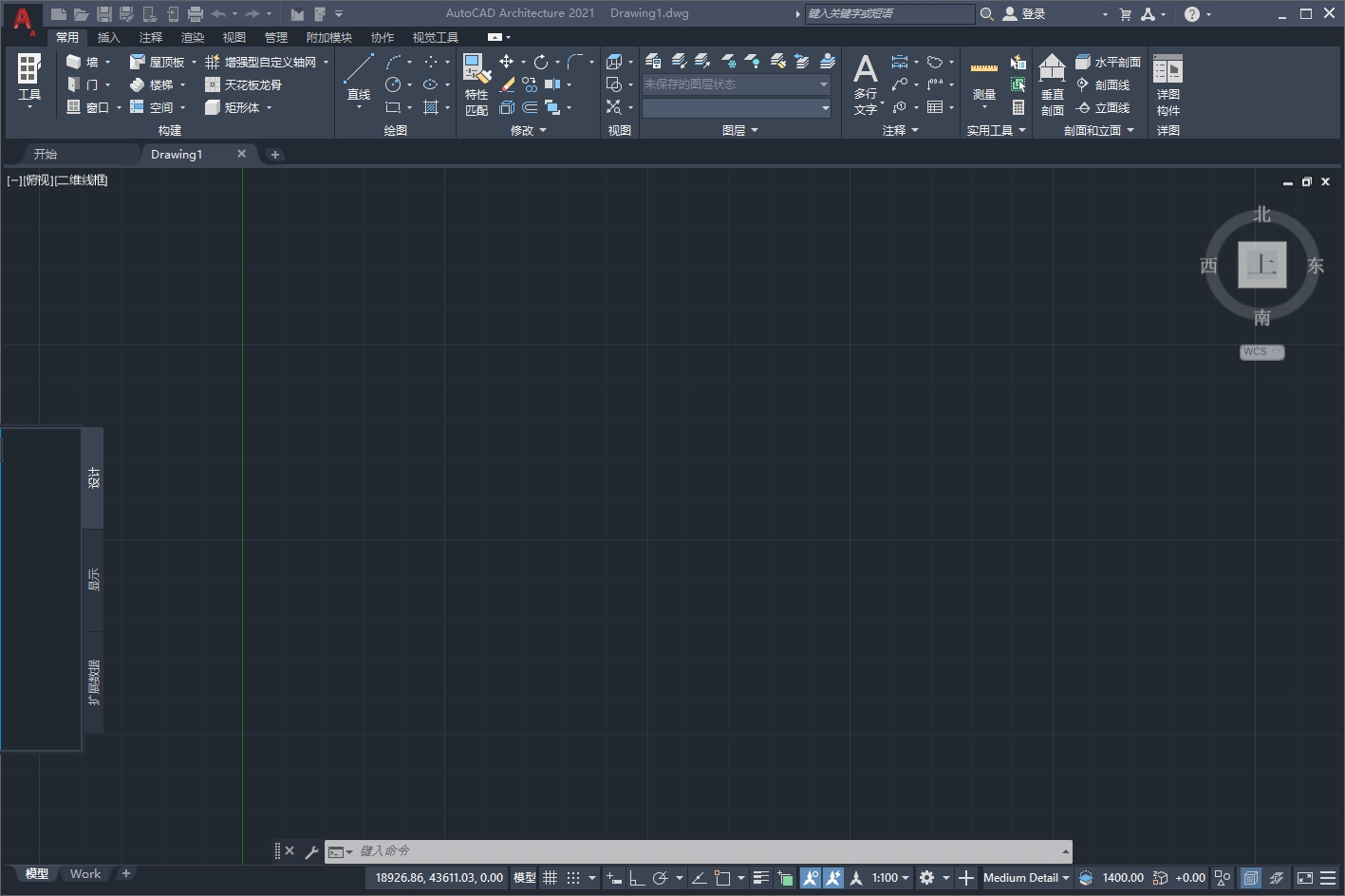Viewport: 1345px width, 896px height.
Task: Open the 1:100 annotation scale dropdown
Action: click(x=887, y=877)
